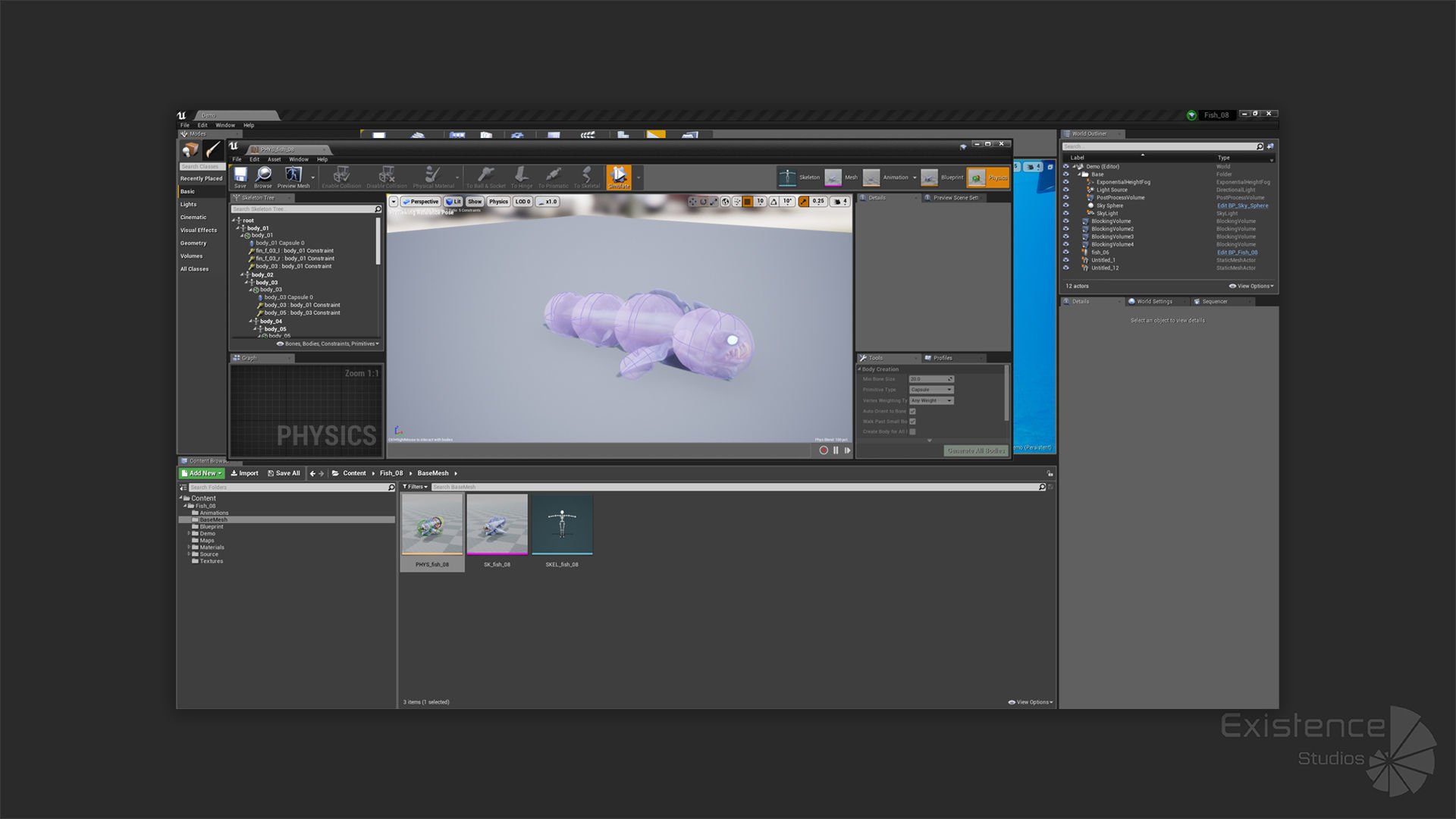Click Import in Content Browser
Screen dimensions: 1456x819
point(244,473)
